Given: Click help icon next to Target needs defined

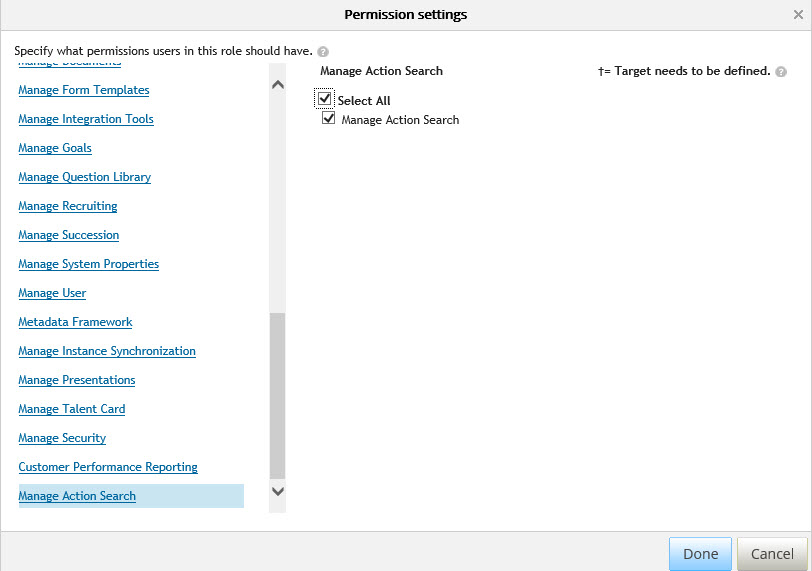Looking at the screenshot, I should pos(781,72).
